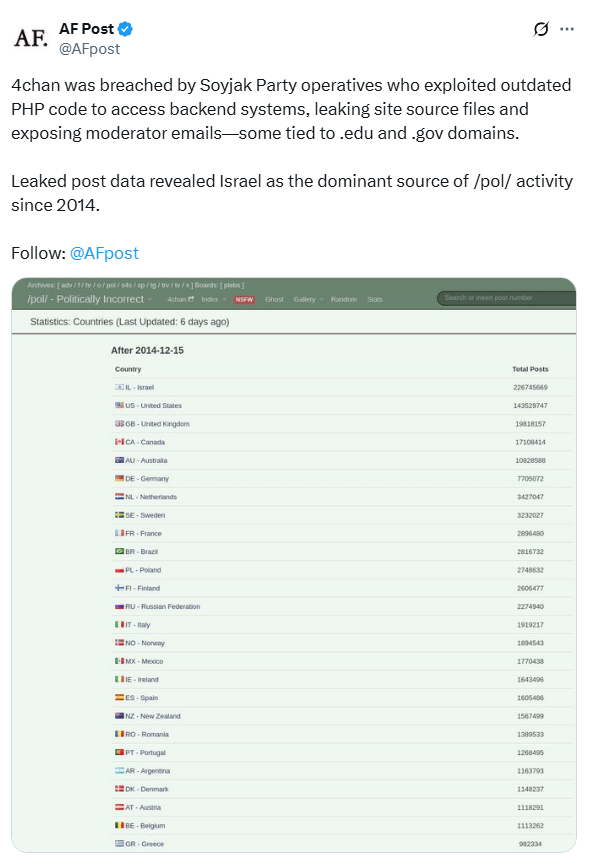Click the United States flag icon
The height and width of the screenshot is (856, 590).
coord(120,405)
